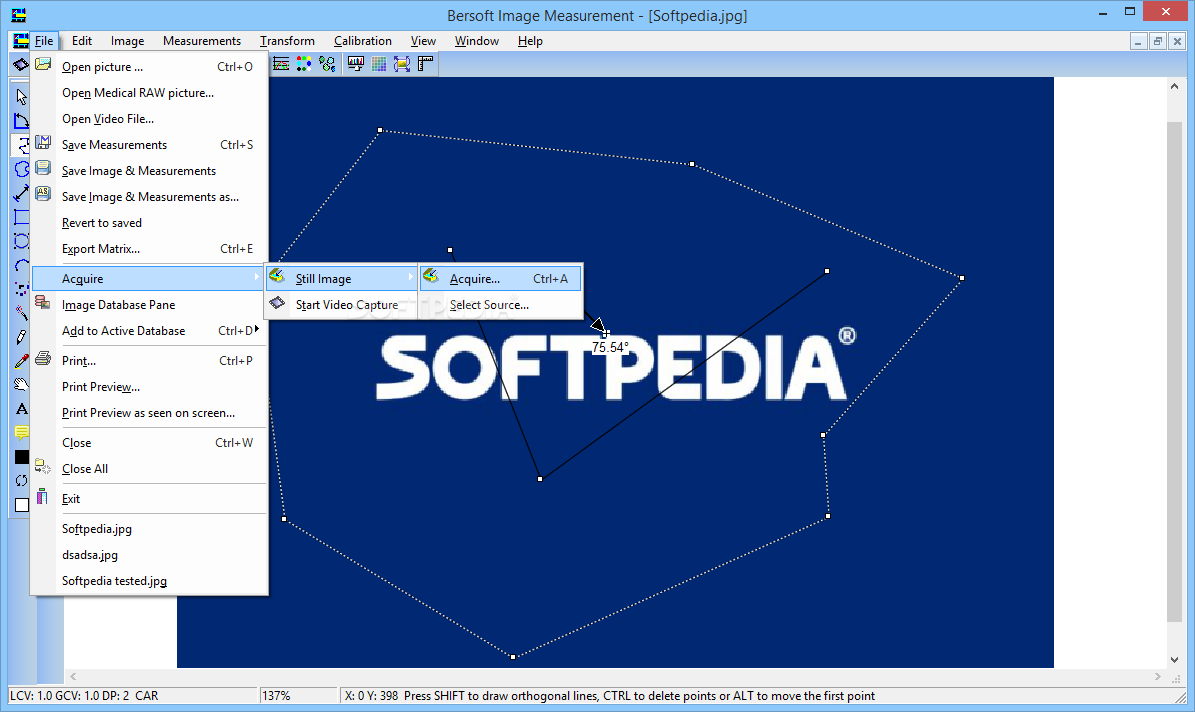Screen dimensions: 1195x712
Task: Open the Image menu
Action: 127,40
